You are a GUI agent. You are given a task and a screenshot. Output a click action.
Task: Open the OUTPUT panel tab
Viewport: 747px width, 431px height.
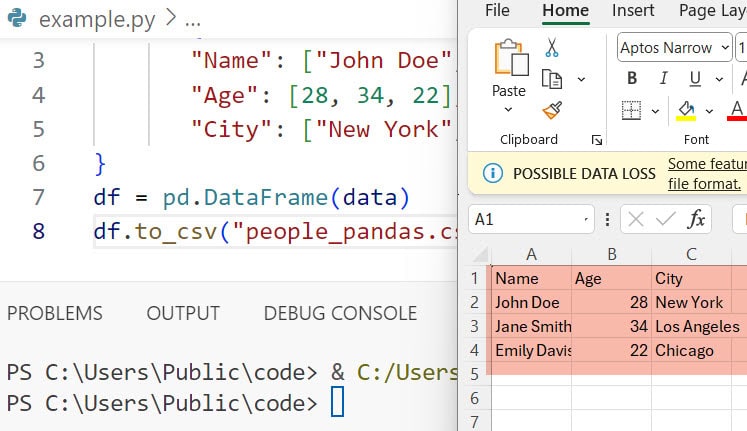coord(183,313)
